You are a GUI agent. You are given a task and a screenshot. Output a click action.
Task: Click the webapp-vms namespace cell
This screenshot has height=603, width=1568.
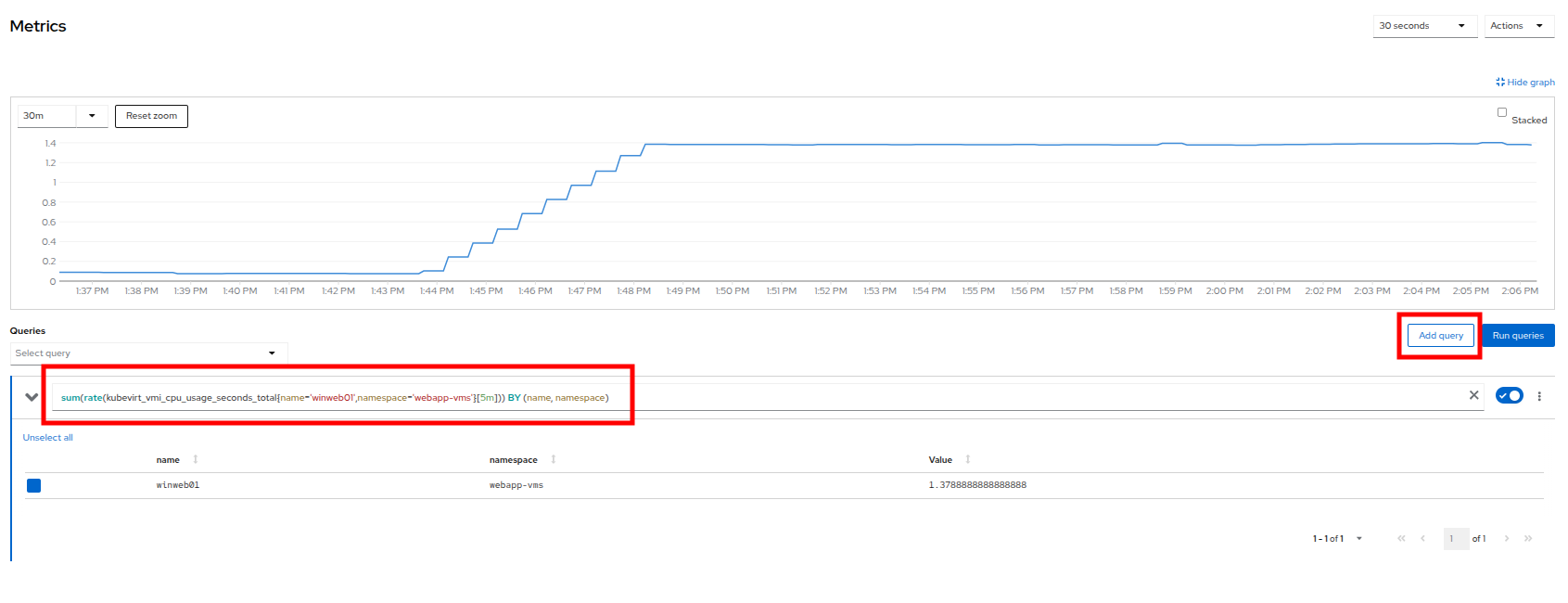coord(516,485)
